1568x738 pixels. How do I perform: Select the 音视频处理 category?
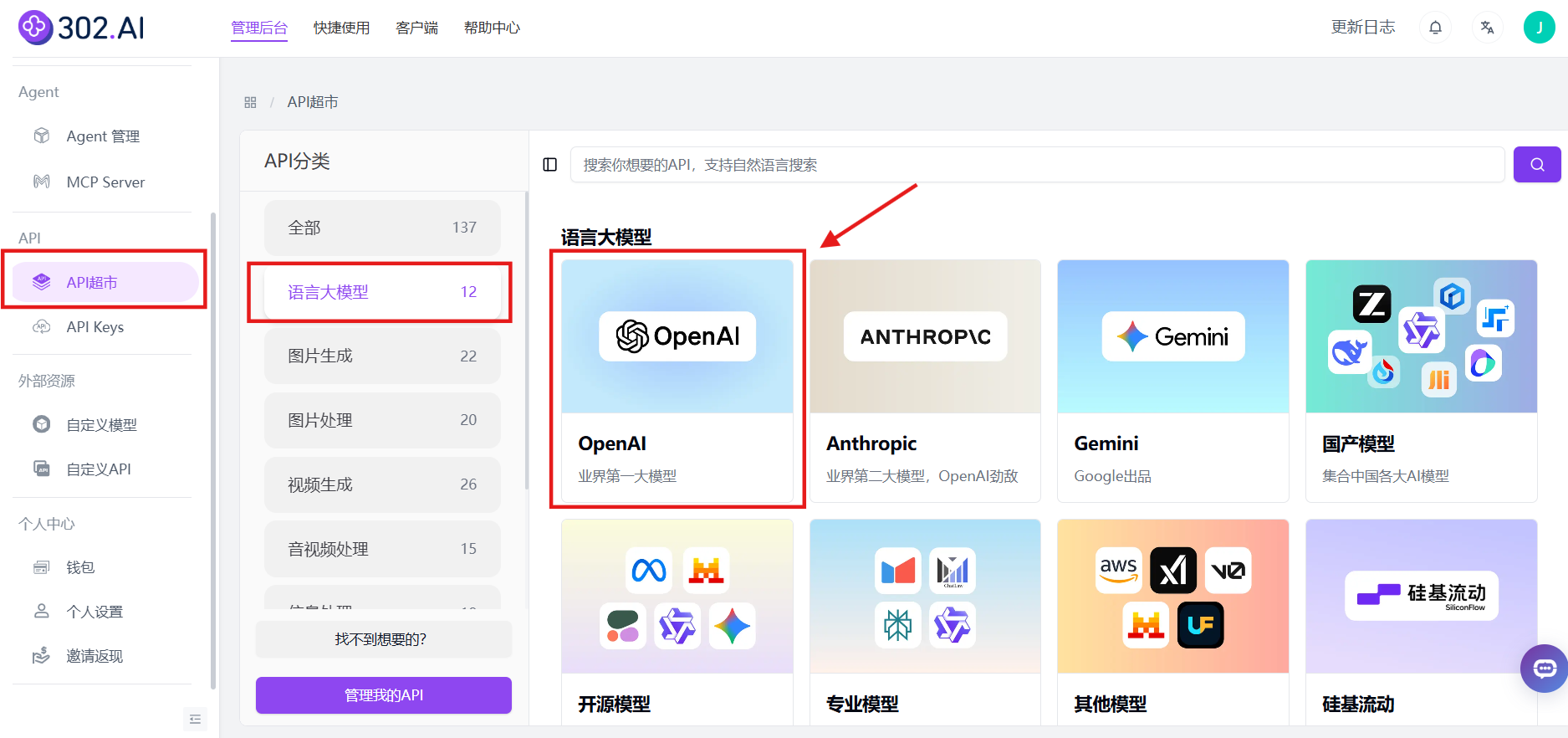[382, 549]
